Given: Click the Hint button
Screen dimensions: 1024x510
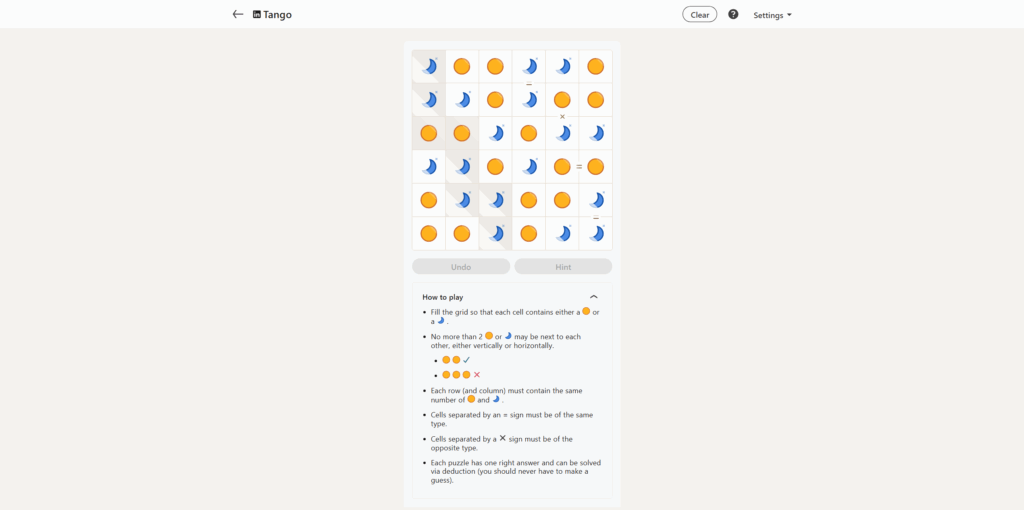Looking at the screenshot, I should [563, 266].
